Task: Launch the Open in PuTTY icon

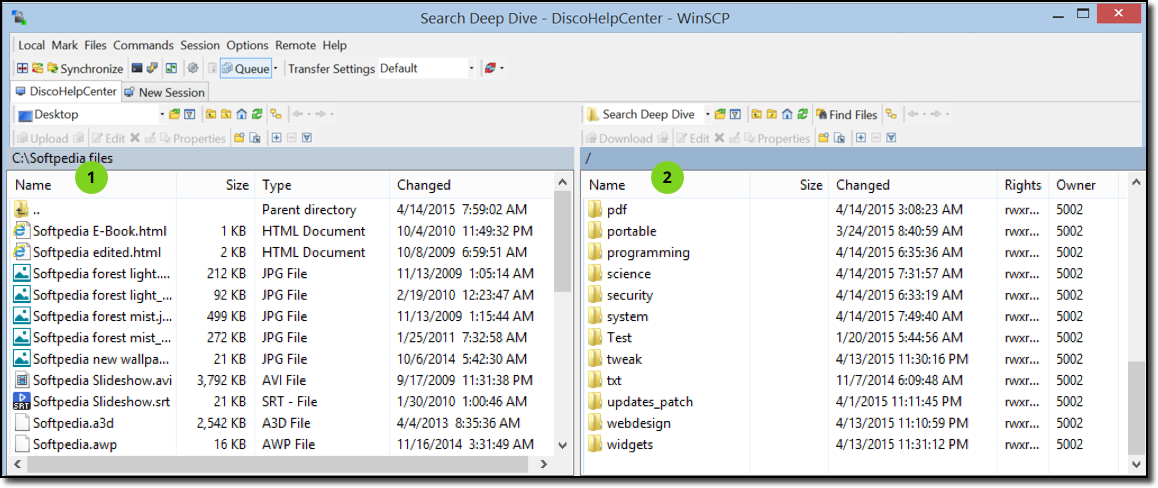Action: pos(152,68)
